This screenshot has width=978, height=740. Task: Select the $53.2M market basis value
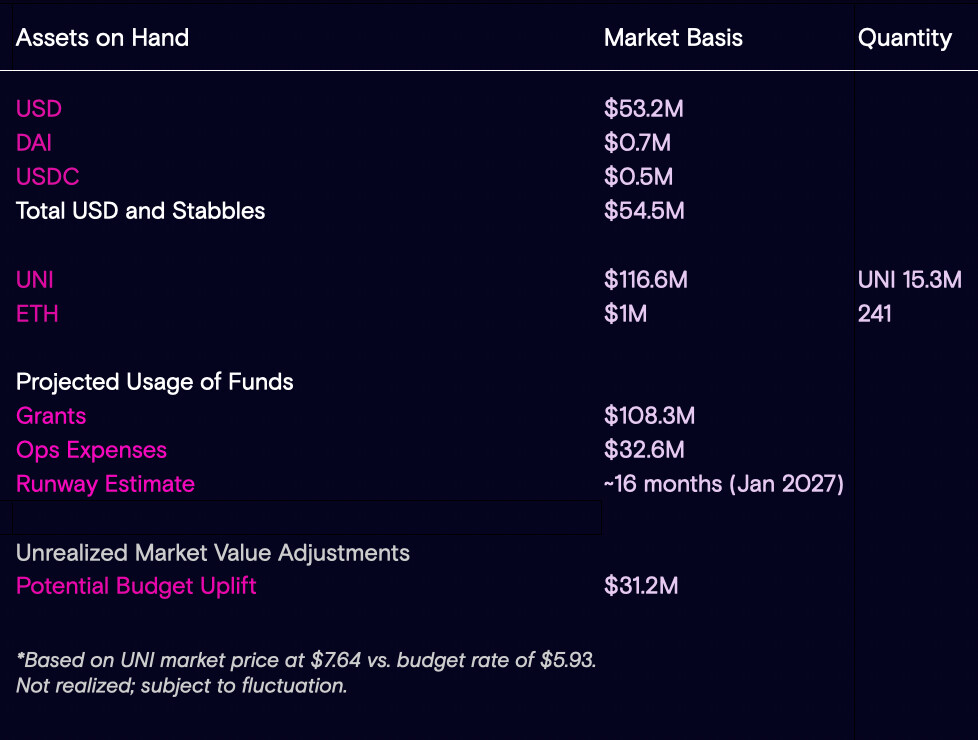click(x=643, y=109)
